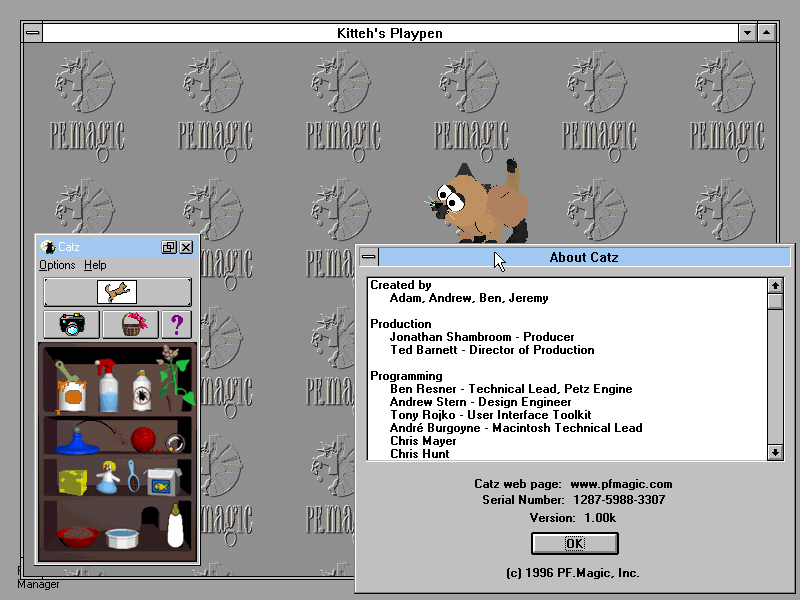Screen dimensions: 800x600
Task: Select the flea spray can
Action: click(143, 392)
